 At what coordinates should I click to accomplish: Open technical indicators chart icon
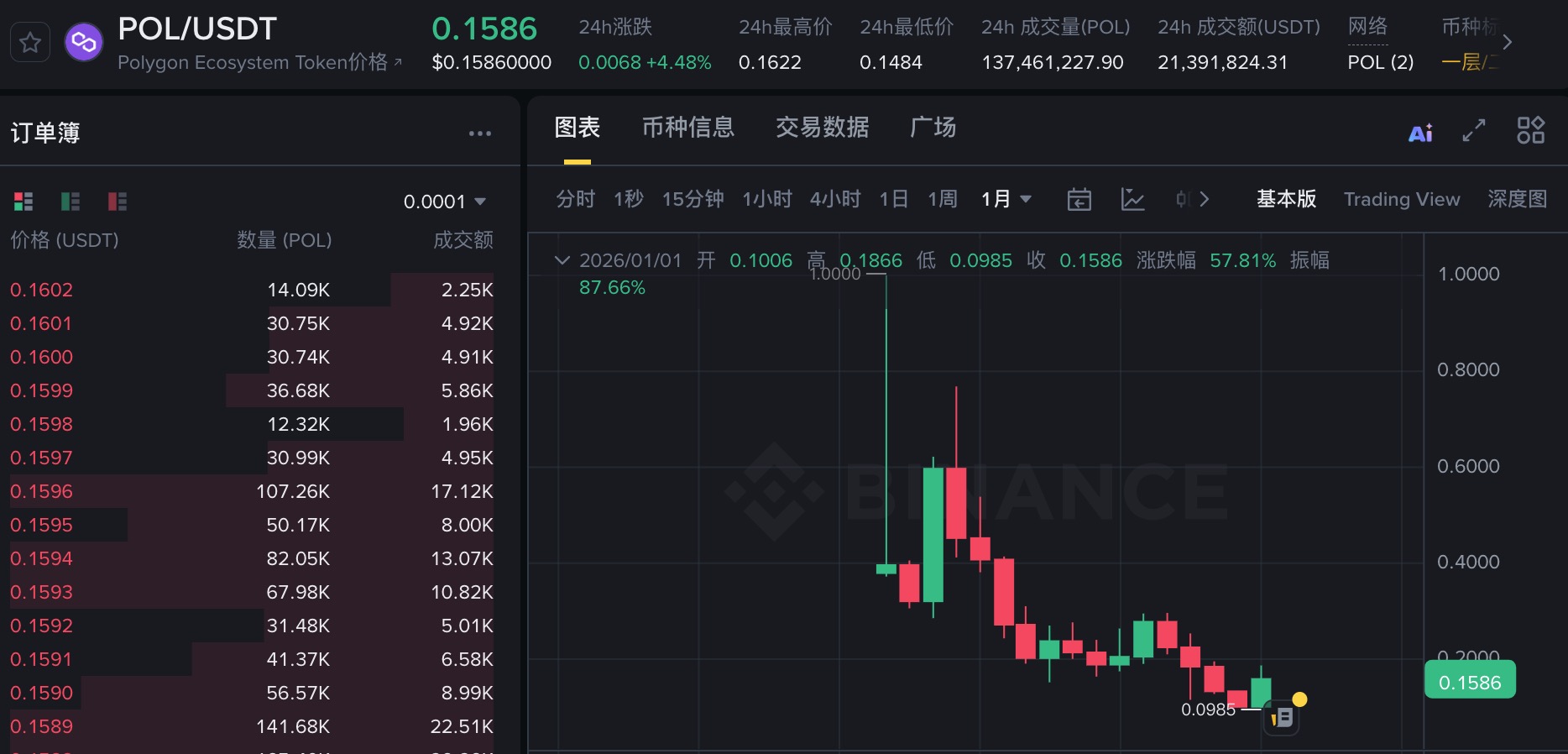(x=1132, y=199)
